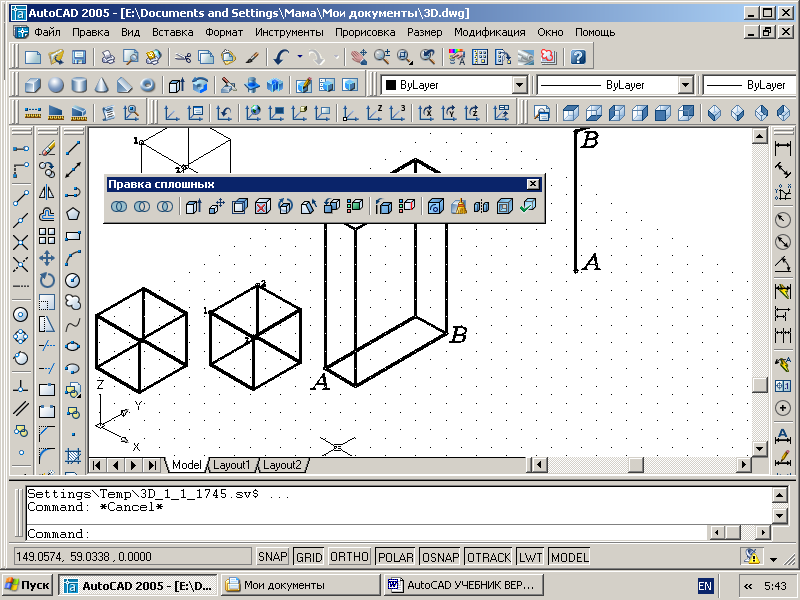The width and height of the screenshot is (800, 600).
Task: Click the black ByLayer color swatch
Action: (391, 85)
